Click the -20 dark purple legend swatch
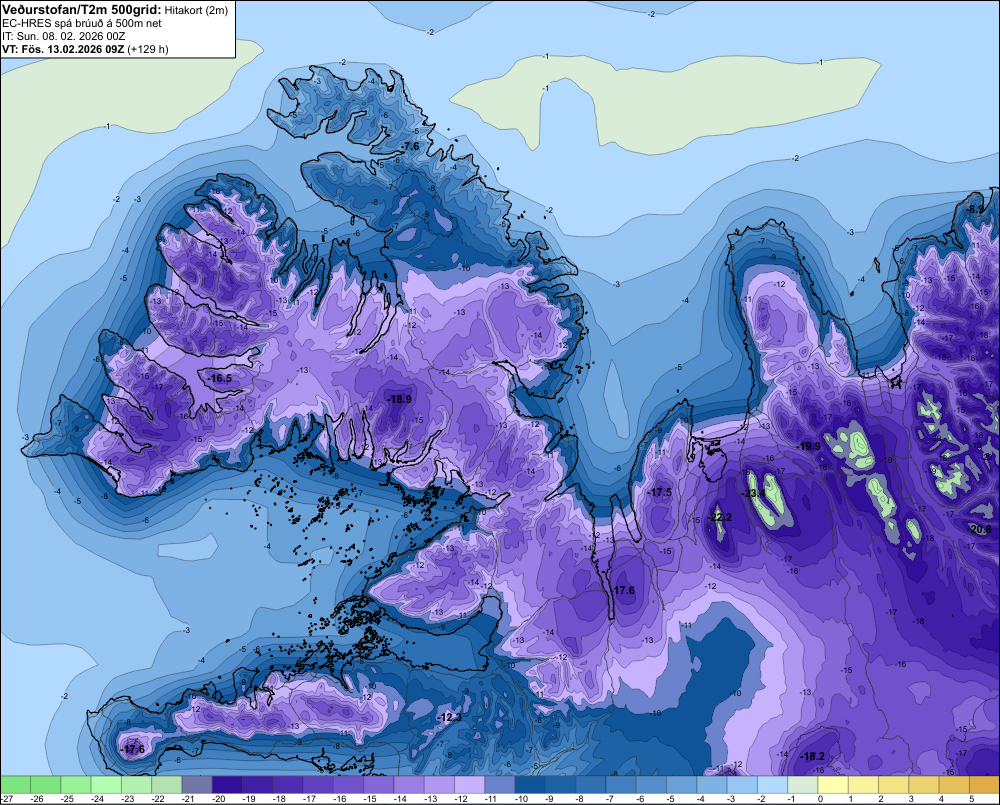This screenshot has width=1000, height=805. coord(226,785)
